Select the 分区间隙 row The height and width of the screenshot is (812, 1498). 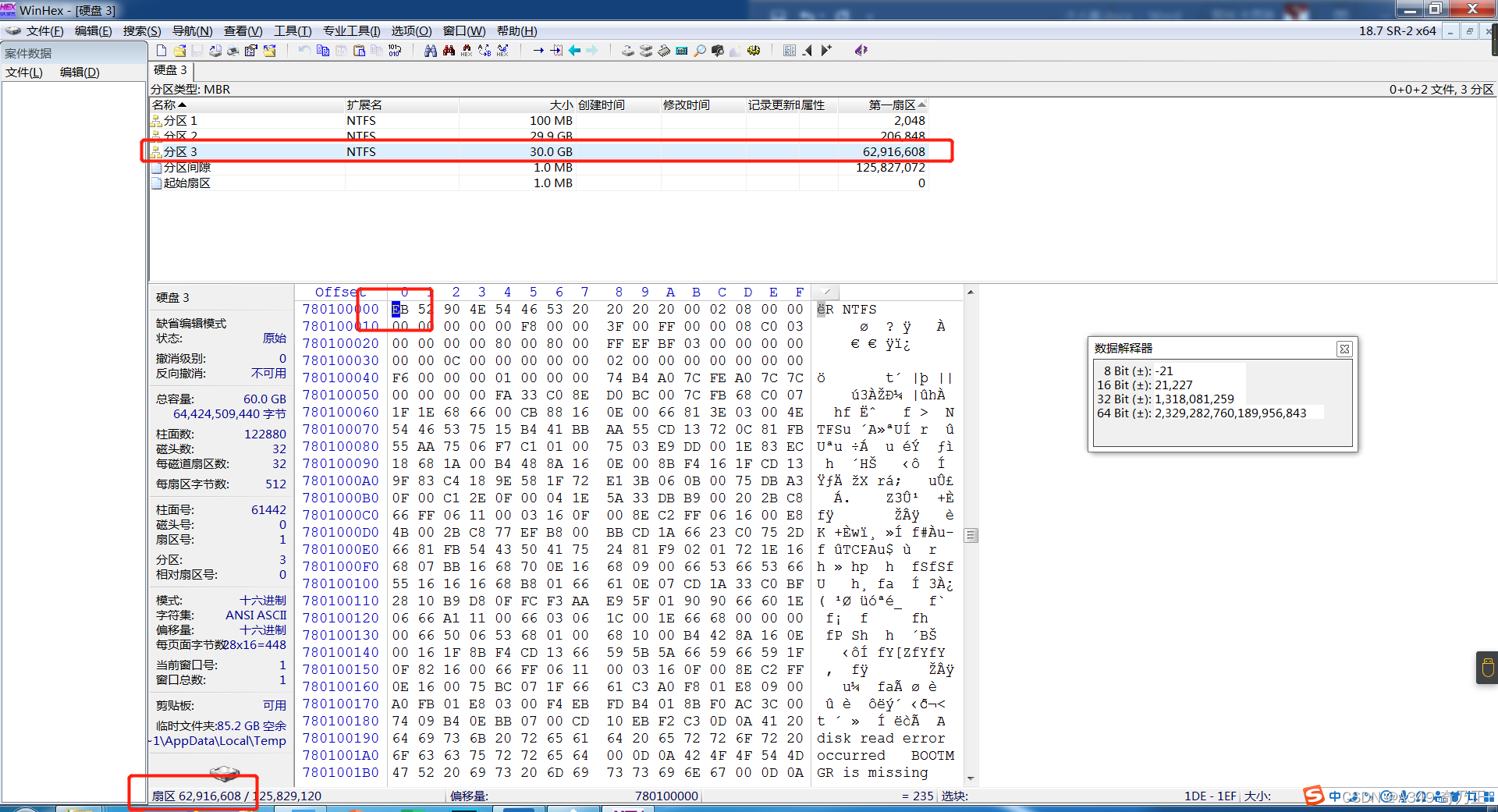click(x=538, y=168)
